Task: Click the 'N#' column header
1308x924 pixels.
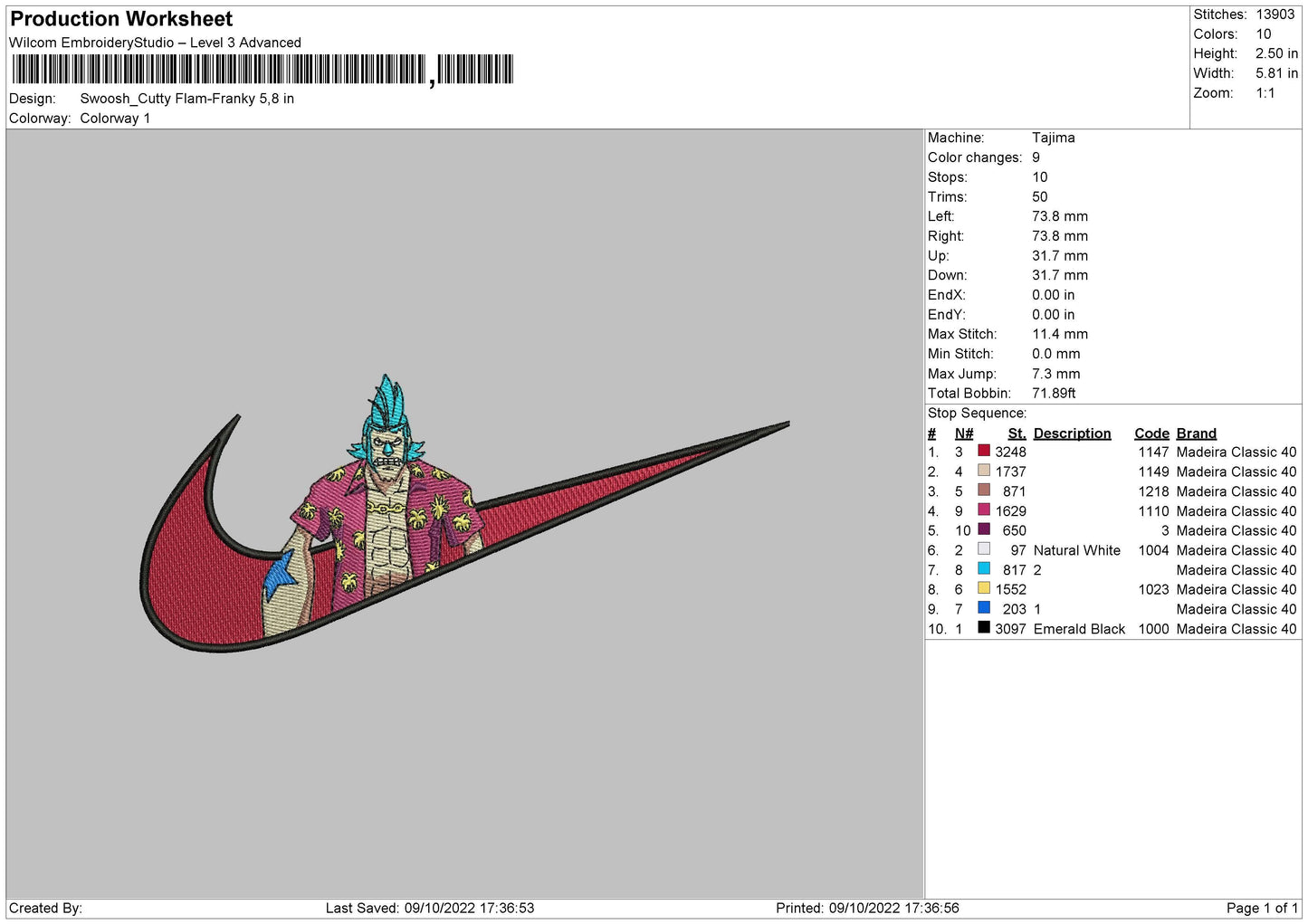Action: (x=964, y=433)
